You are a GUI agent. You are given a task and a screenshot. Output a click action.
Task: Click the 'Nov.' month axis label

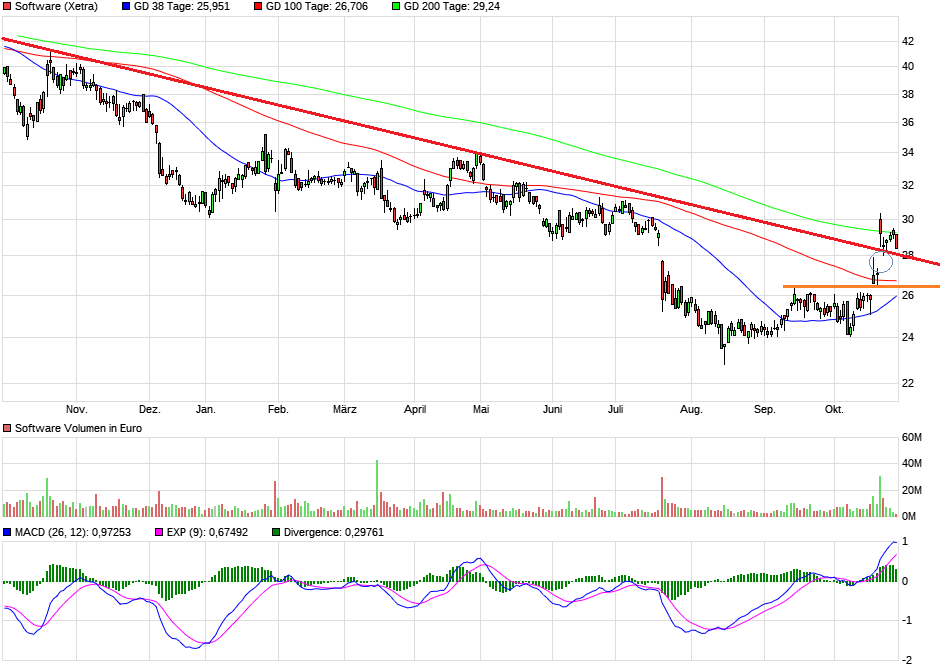tap(77, 409)
